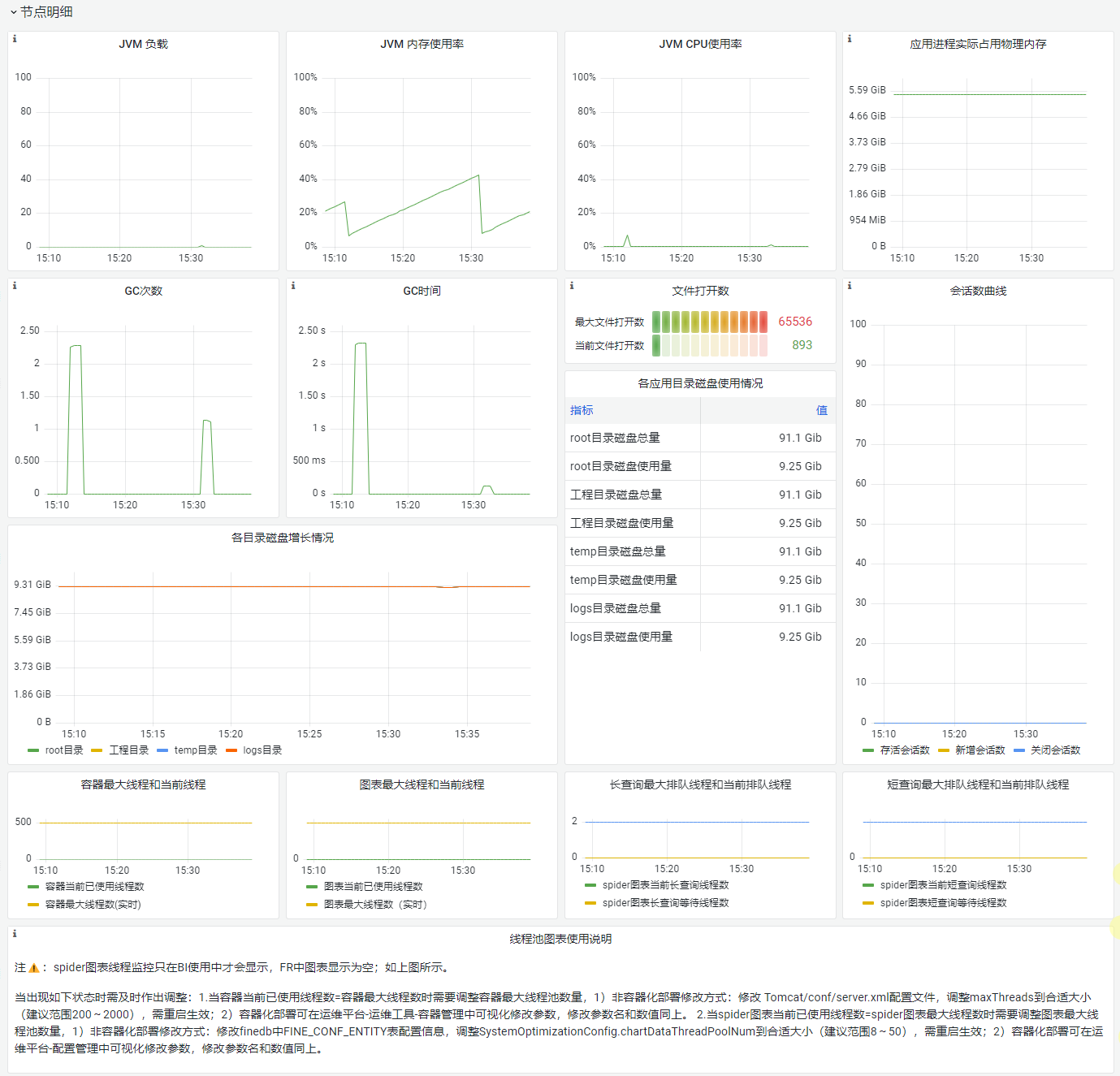The width and height of the screenshot is (1120, 1076).
Task: Open info icon on 应用进程实际占用物理内存 panel
Action: [850, 39]
